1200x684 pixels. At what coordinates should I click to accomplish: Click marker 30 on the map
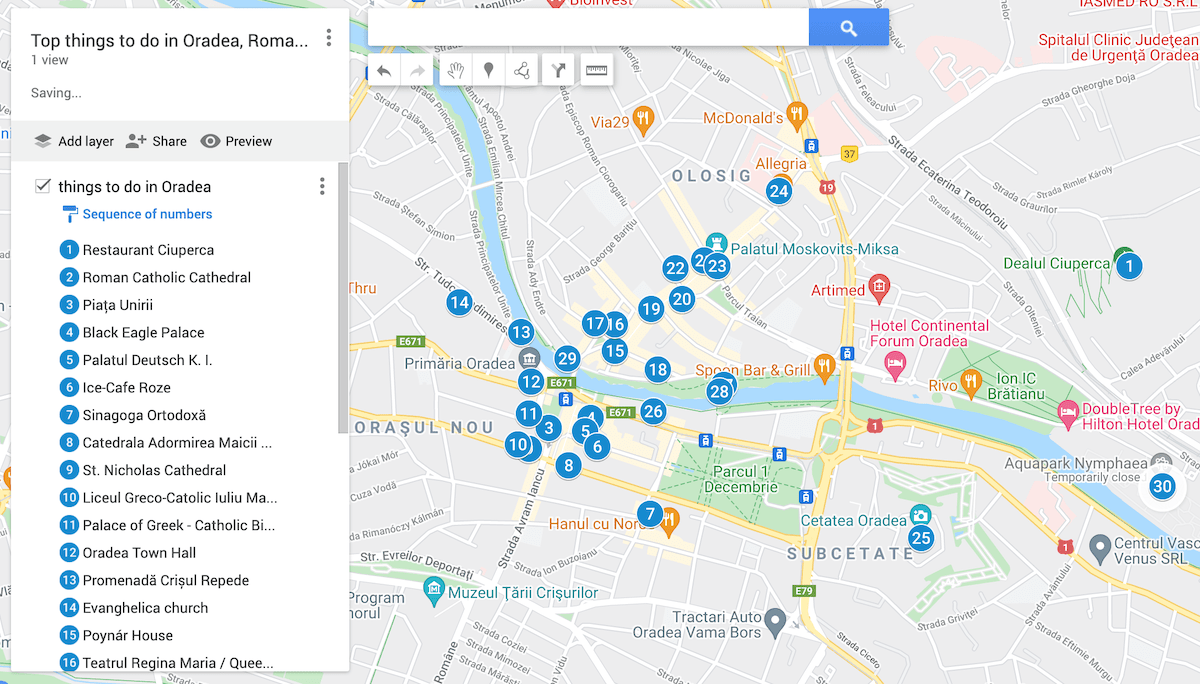[x=1162, y=486]
